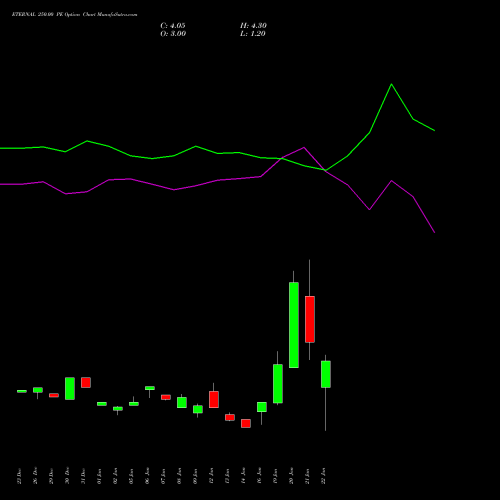The width and height of the screenshot is (500, 500).
Task: Select the low value L: 1.20
Action: (x=253, y=34)
